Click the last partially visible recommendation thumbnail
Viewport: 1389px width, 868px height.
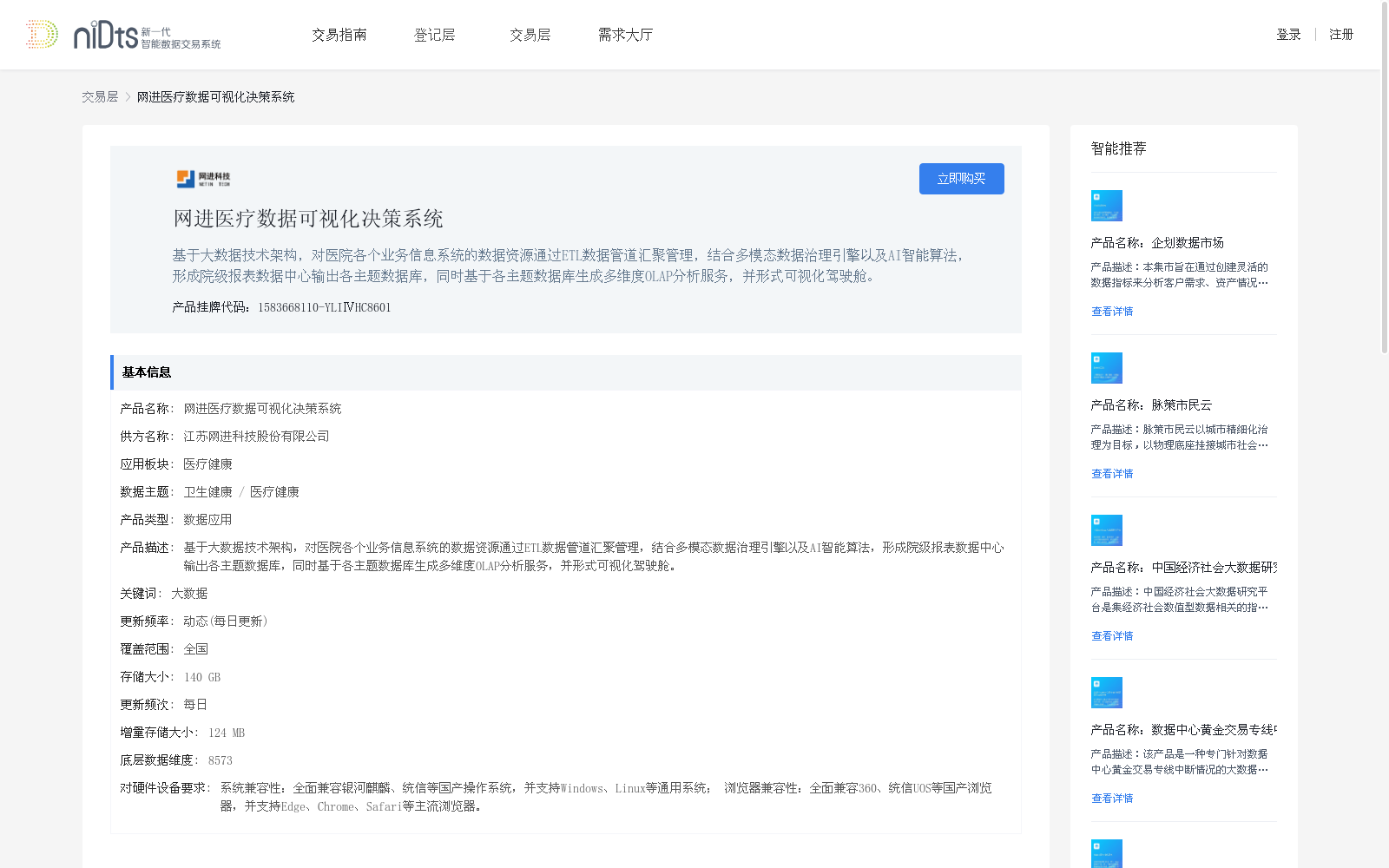(1107, 853)
